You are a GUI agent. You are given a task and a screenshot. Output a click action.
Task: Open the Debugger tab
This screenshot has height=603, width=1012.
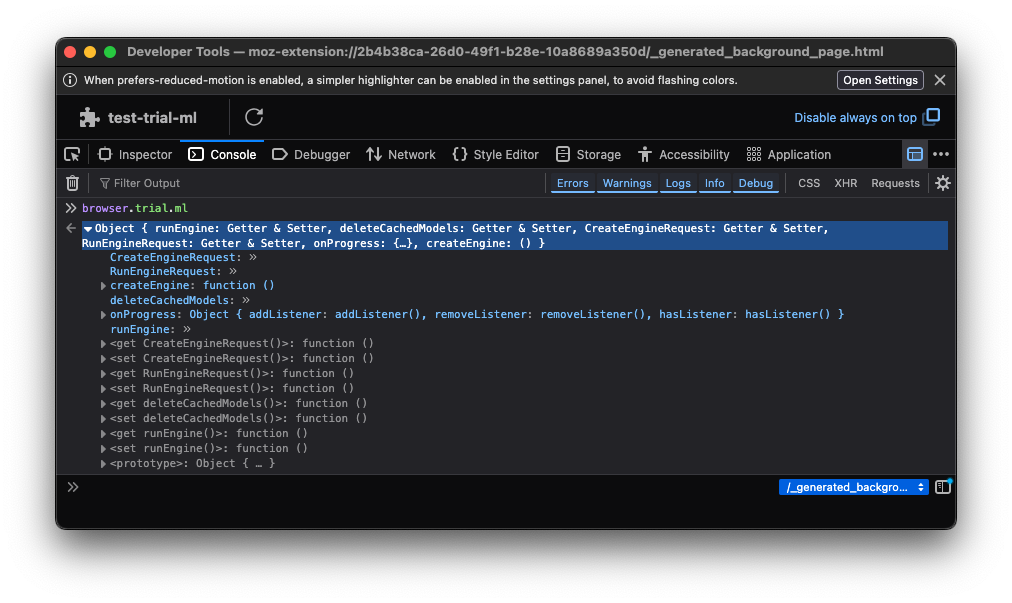point(311,154)
